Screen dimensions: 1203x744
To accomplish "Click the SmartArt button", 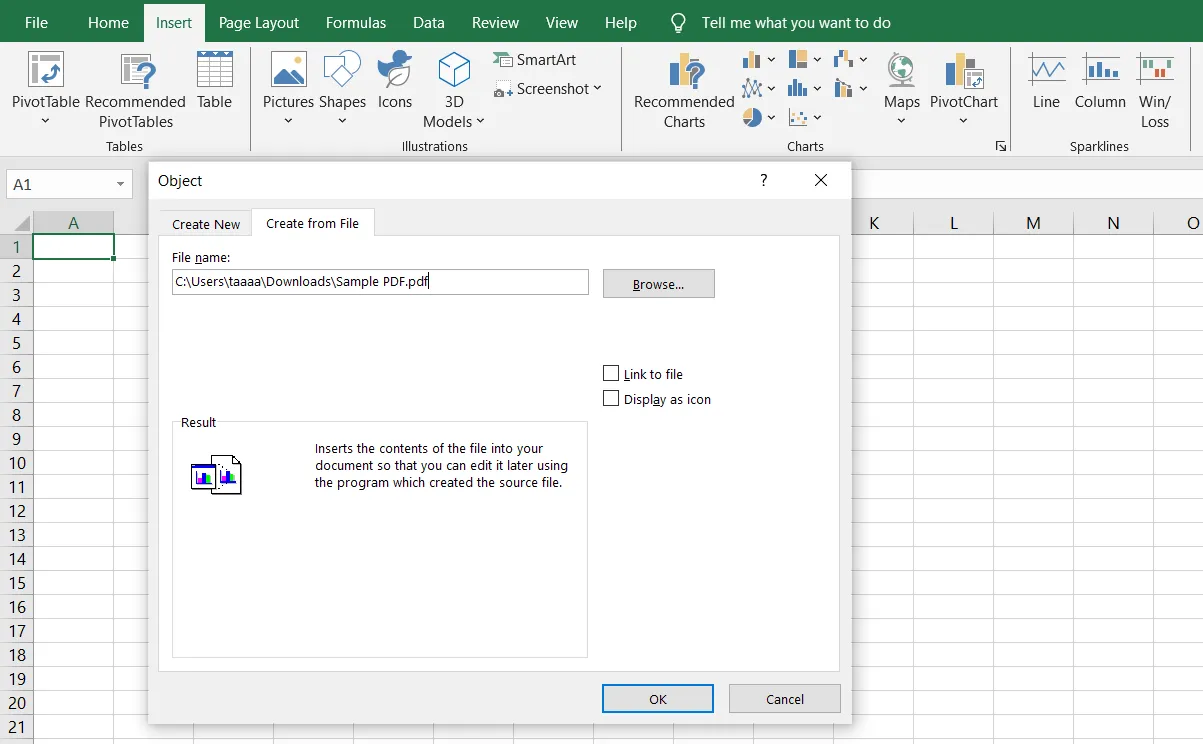I will [x=535, y=60].
